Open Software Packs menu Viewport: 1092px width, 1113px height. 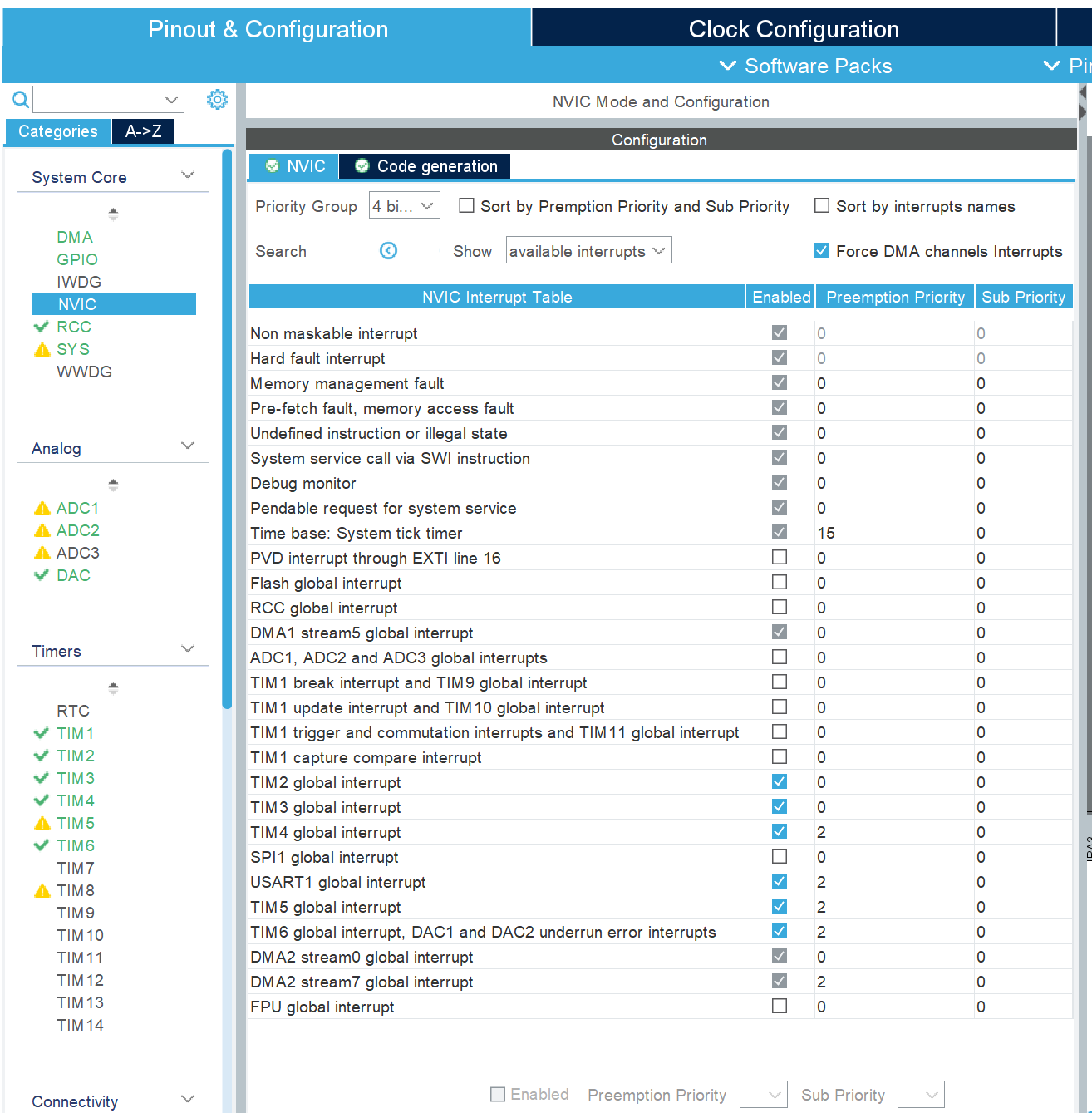click(x=804, y=66)
